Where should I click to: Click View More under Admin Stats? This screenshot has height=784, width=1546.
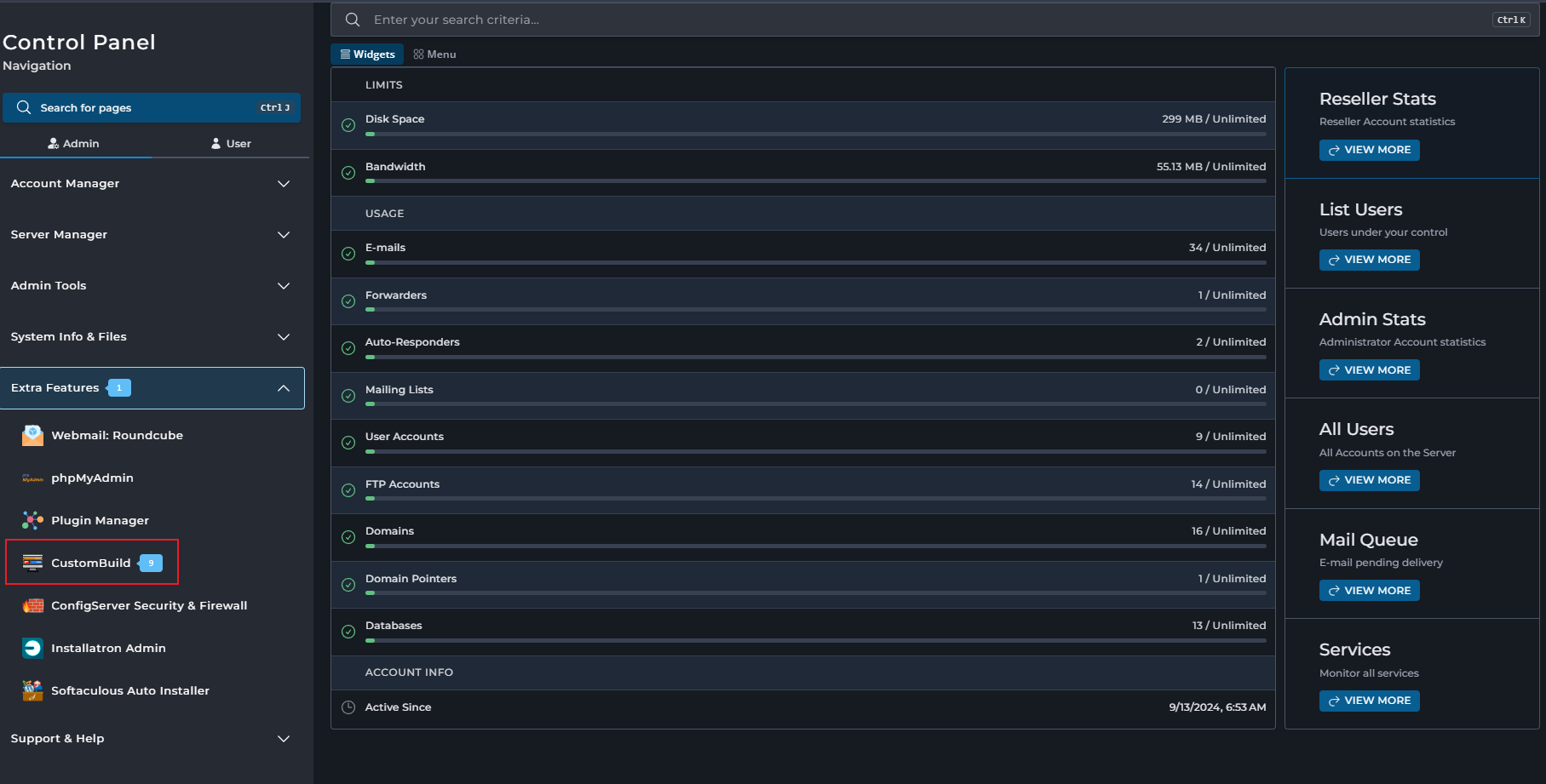(x=1370, y=370)
